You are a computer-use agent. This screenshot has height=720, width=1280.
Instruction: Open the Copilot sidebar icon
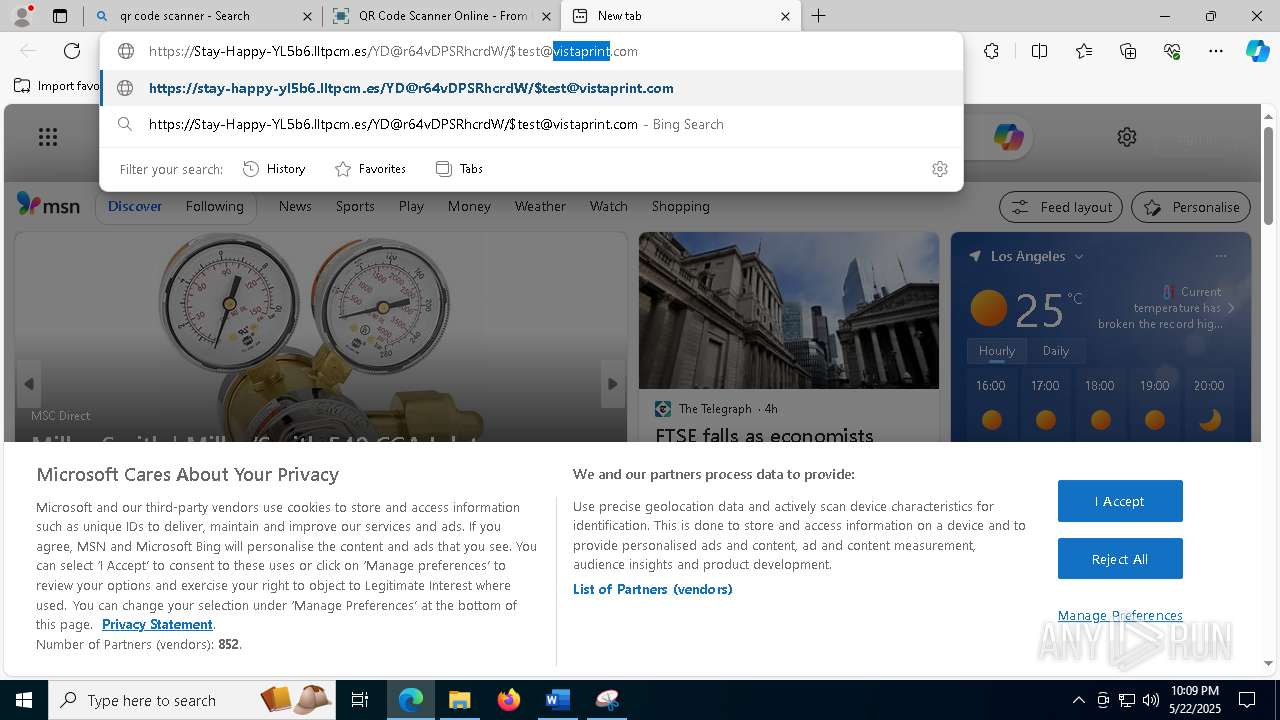pyautogui.click(x=1258, y=51)
